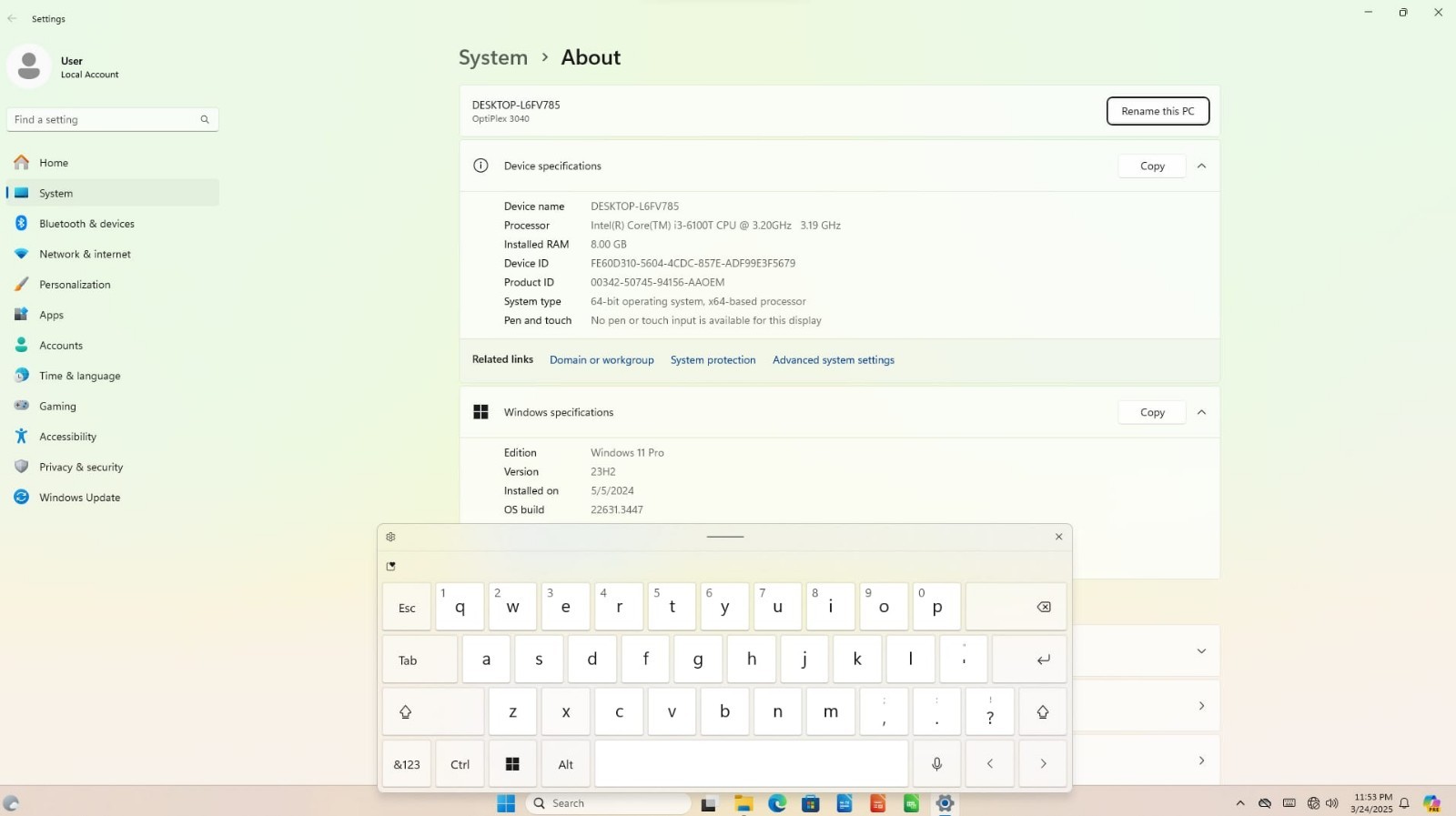Open the volume icon in system tray
1456x816 pixels.
point(1332,803)
